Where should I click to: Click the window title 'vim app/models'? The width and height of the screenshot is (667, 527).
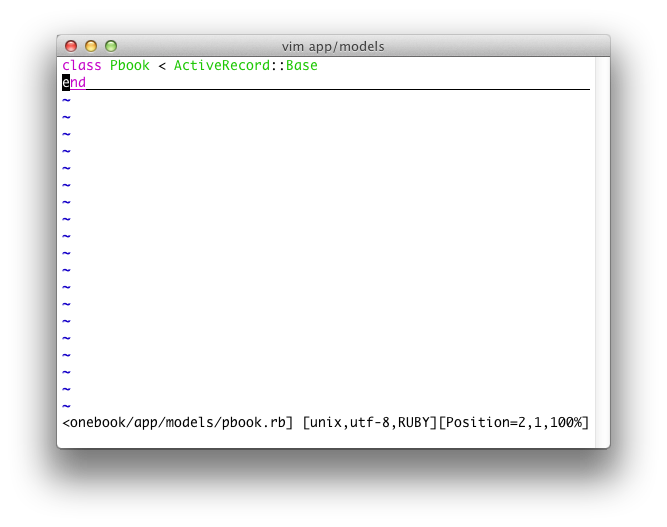click(x=333, y=46)
